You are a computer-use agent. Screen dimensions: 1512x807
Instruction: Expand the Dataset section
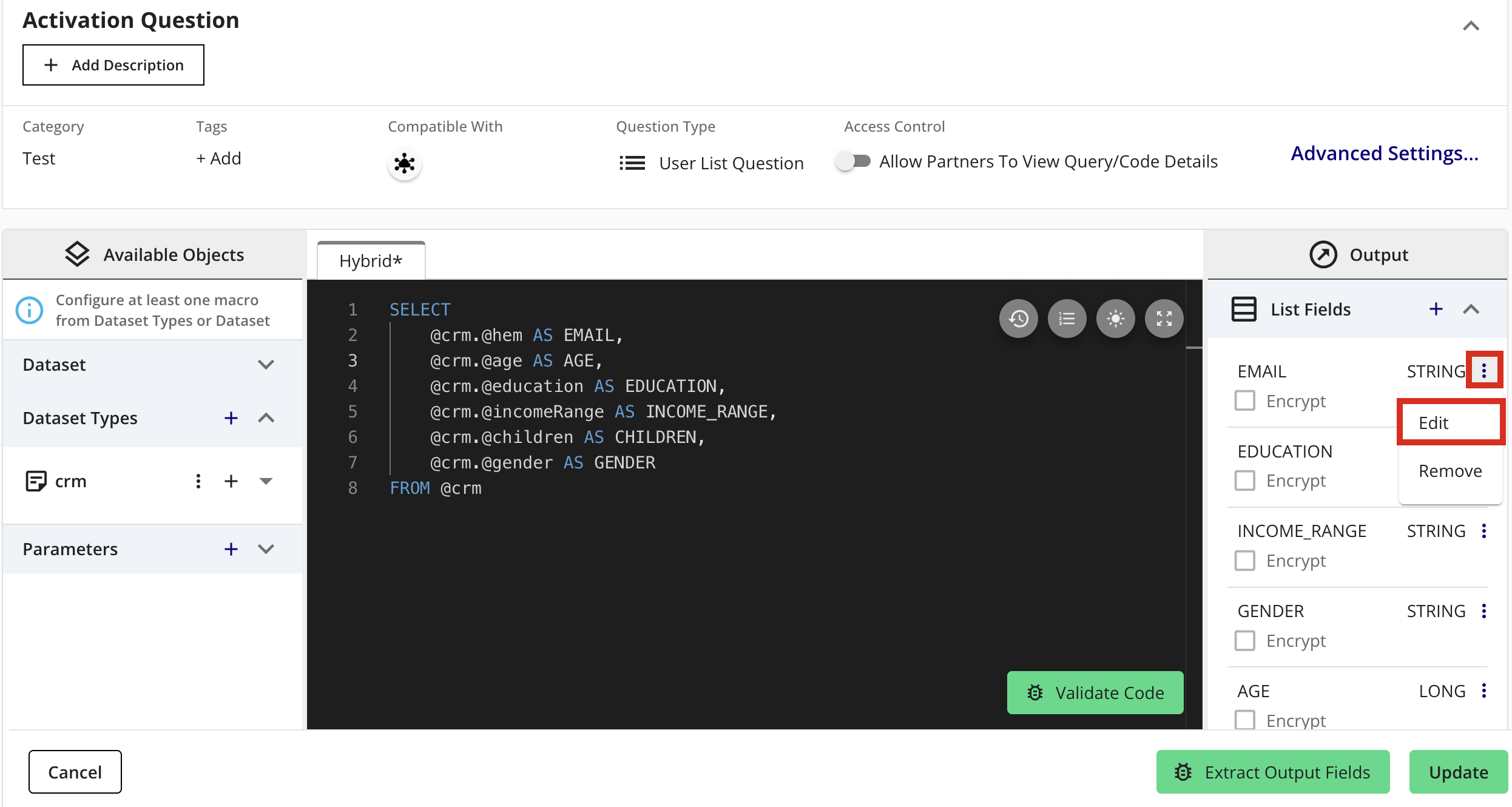[265, 365]
